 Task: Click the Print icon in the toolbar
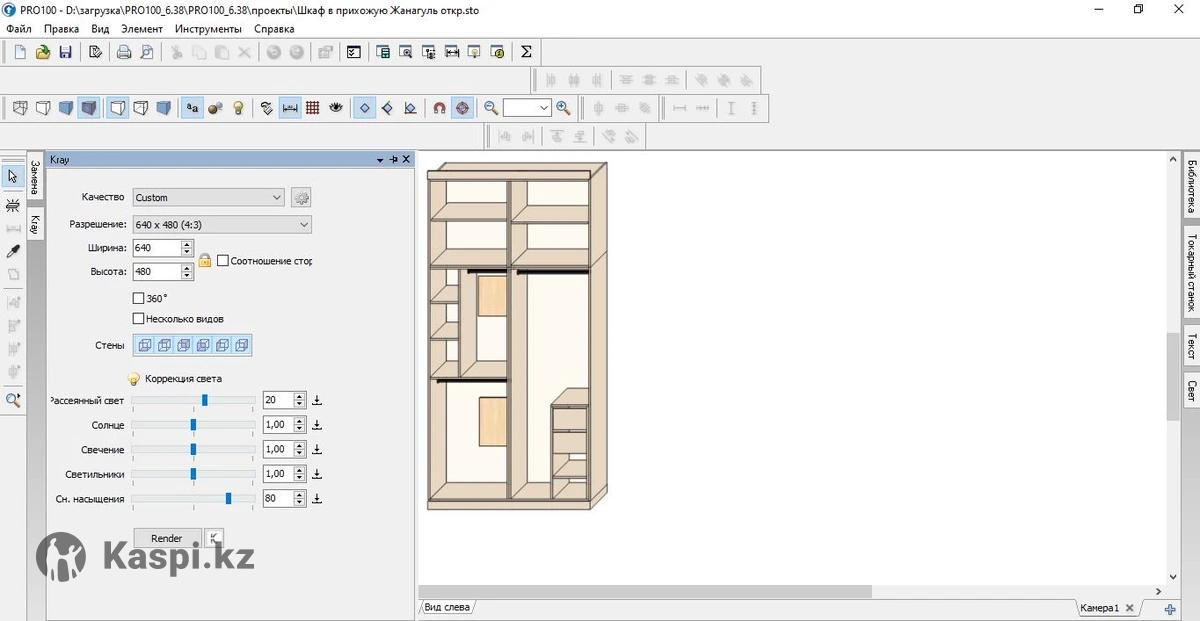tap(124, 52)
